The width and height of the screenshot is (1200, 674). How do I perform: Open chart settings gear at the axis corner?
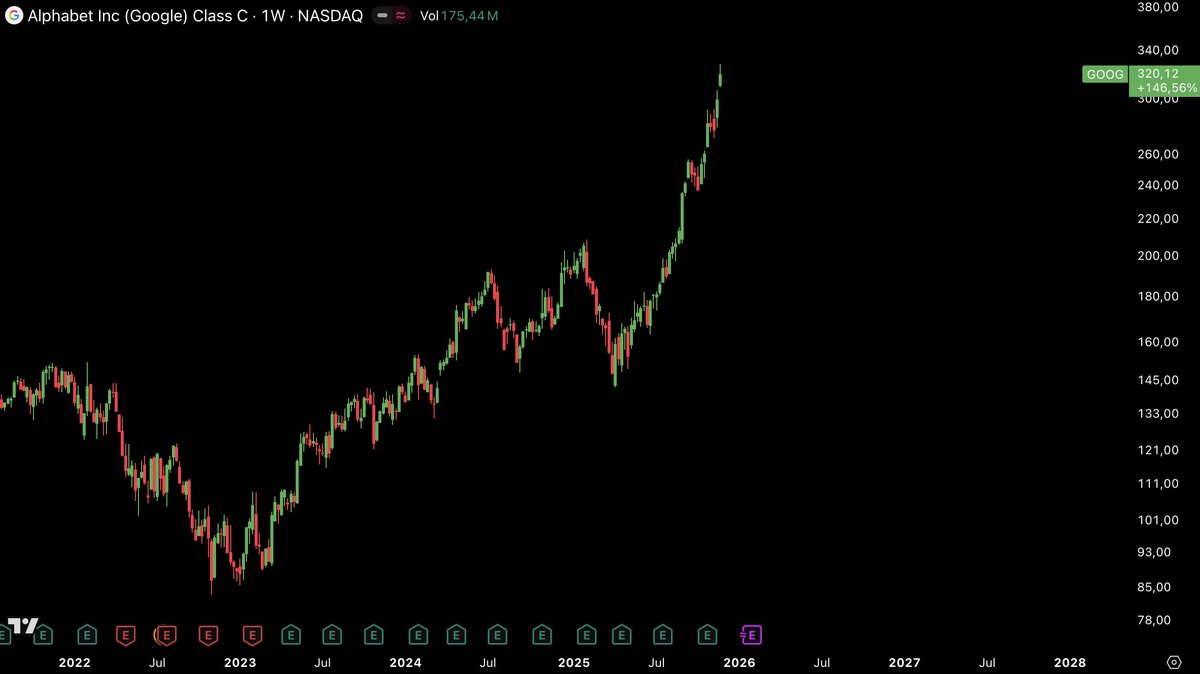[x=1175, y=663]
